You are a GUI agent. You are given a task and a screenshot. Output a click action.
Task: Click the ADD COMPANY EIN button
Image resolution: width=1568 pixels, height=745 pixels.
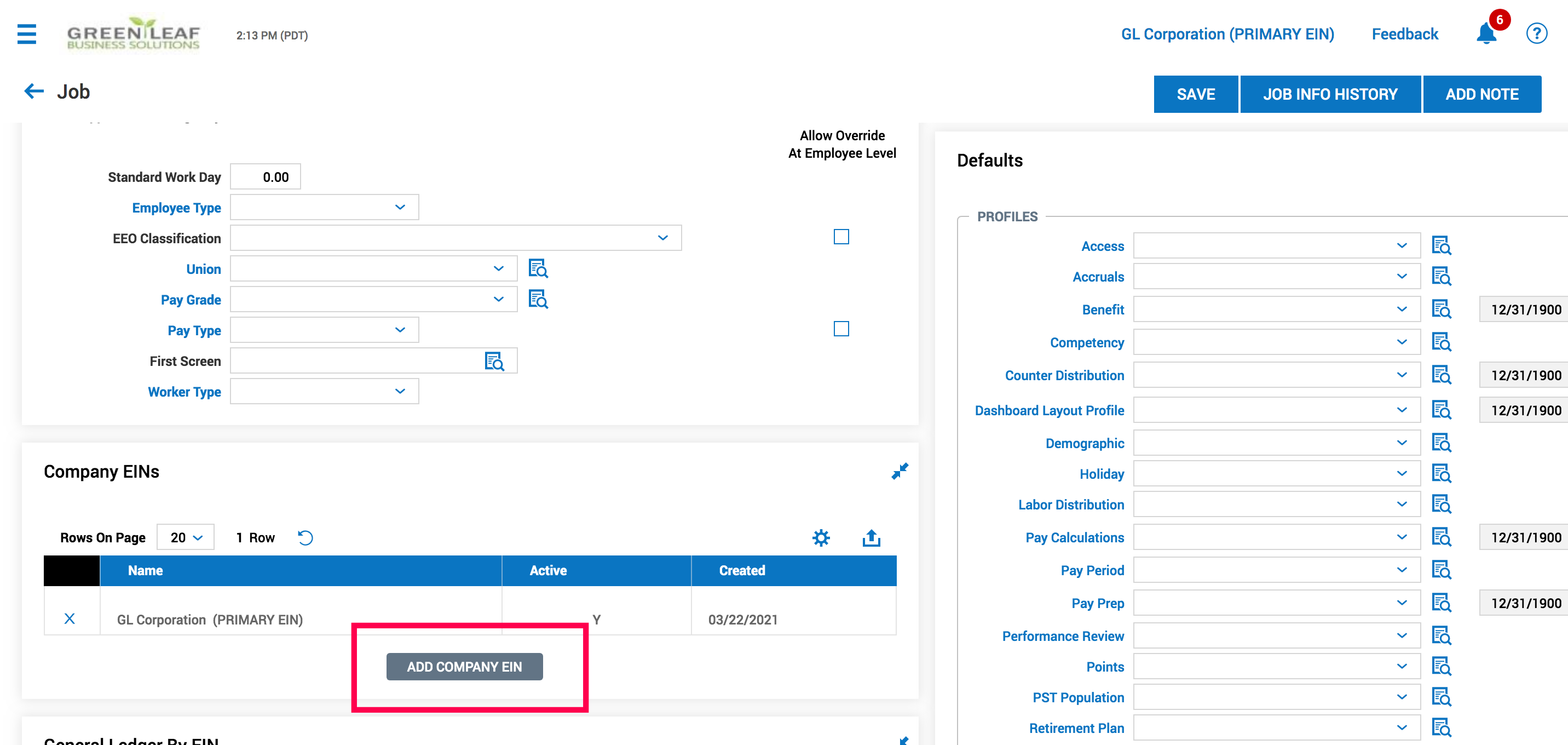click(x=464, y=667)
